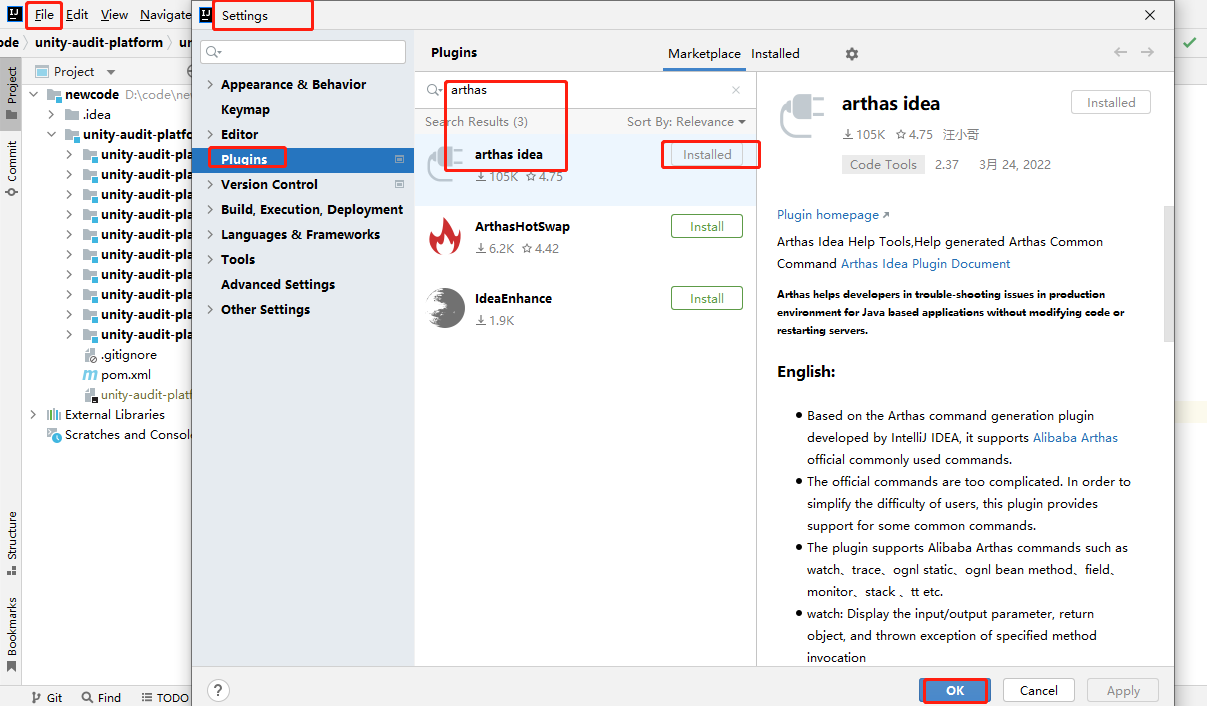Image resolution: width=1207 pixels, height=706 pixels.
Task: Expand Appearance & Behavior settings
Action: (210, 85)
